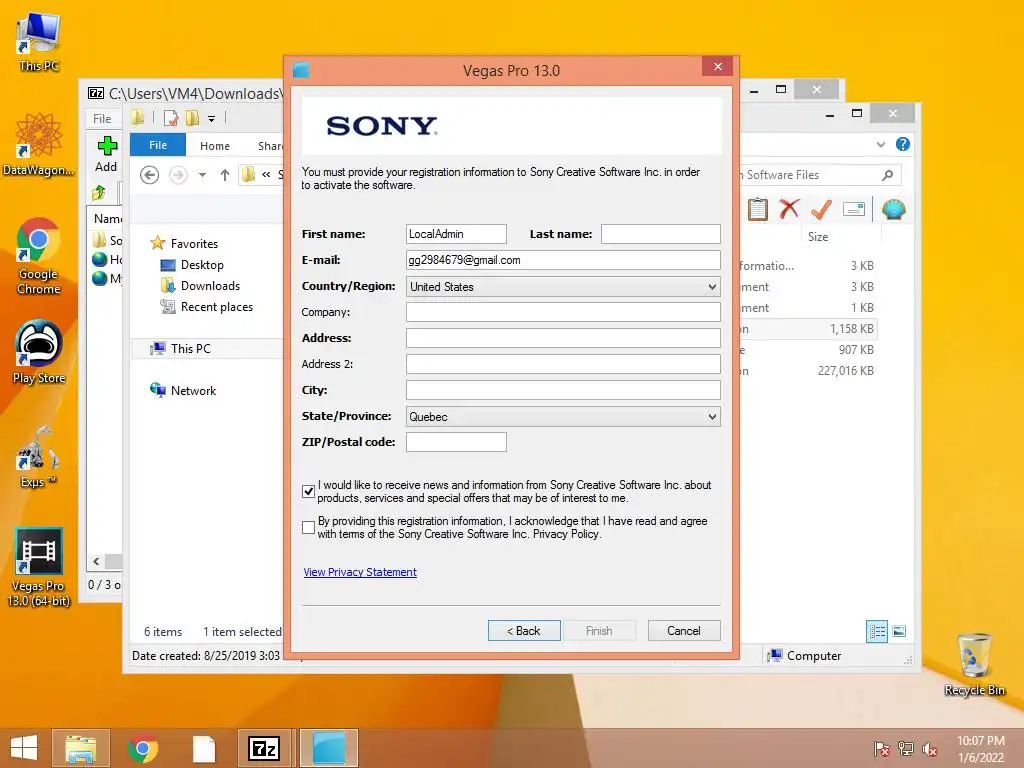Open the File tab in Explorer
Image resolution: width=1024 pixels, height=768 pixels.
[x=158, y=145]
